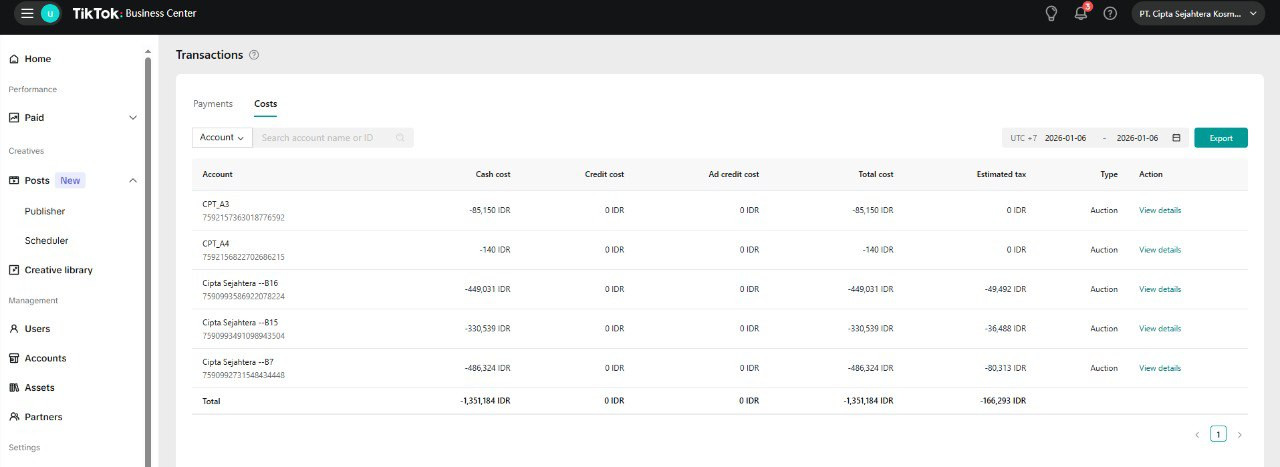Click the Export button
The image size is (1280, 467).
coord(1221,138)
